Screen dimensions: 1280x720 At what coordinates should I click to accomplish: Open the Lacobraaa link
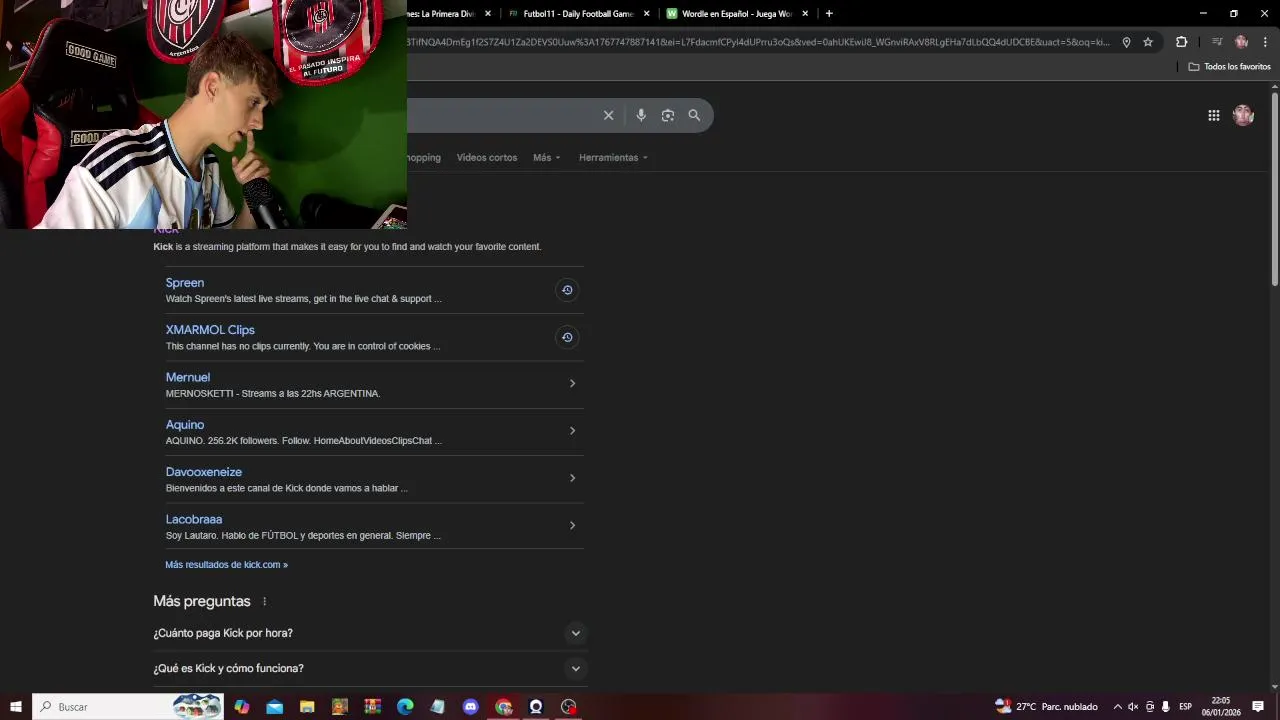[x=194, y=519]
